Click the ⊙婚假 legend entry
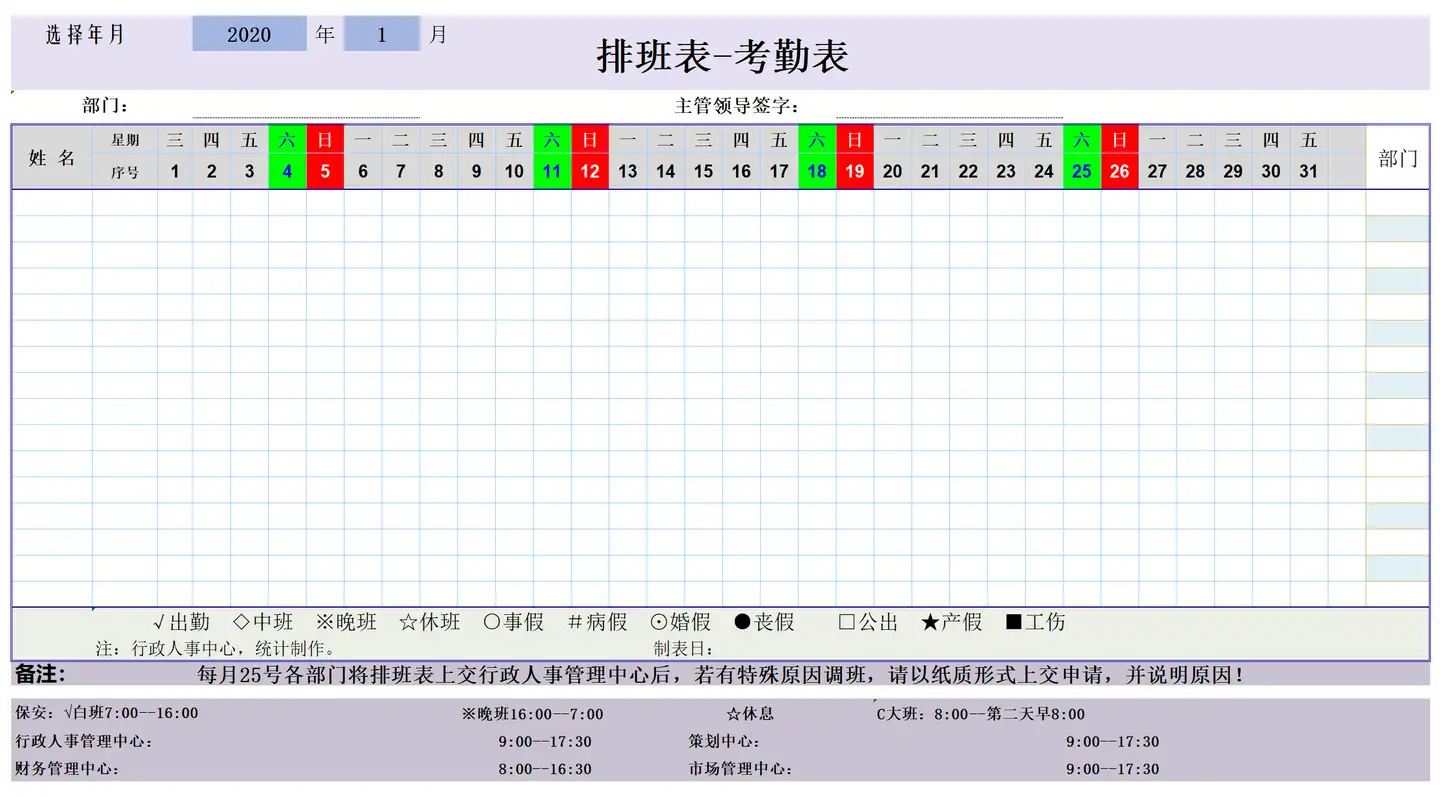 (x=680, y=623)
